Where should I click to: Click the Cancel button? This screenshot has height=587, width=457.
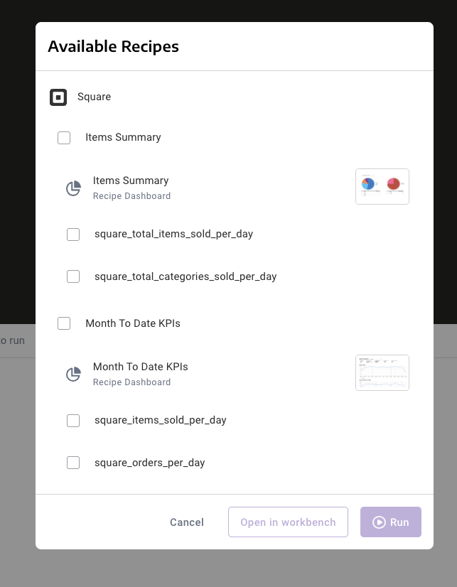pos(187,522)
